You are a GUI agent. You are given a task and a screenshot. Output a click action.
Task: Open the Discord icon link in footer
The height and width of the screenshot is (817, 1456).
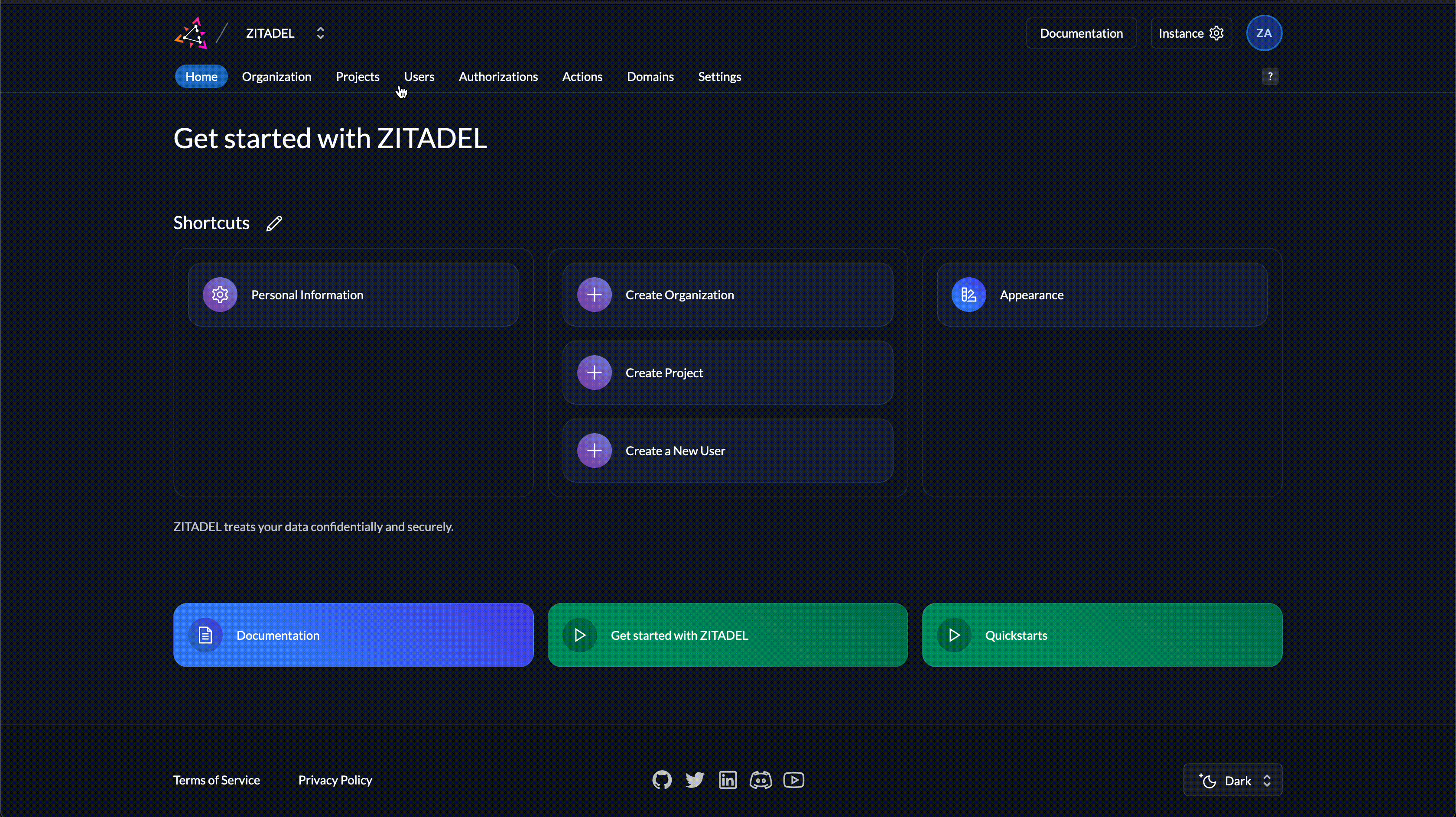point(760,780)
